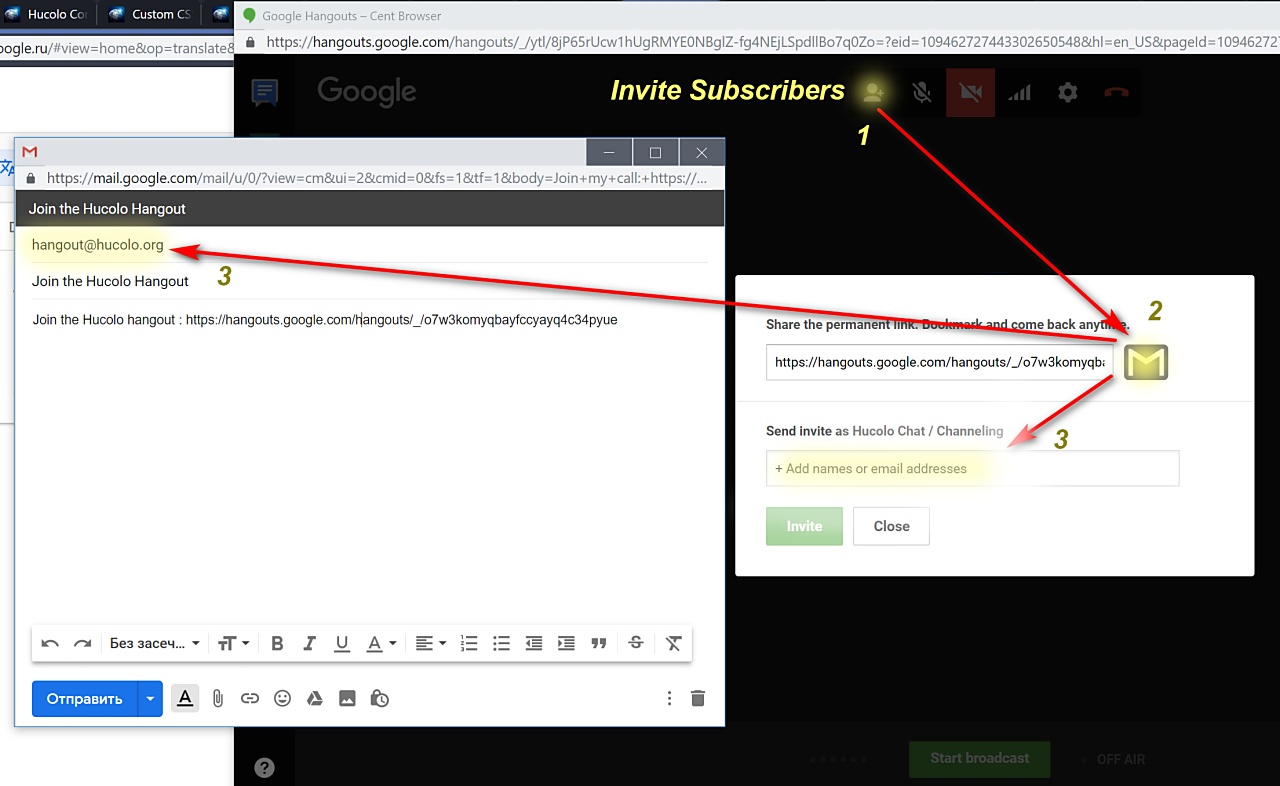The image size is (1280, 786).
Task: Toggle bold text formatting
Action: (x=277, y=644)
